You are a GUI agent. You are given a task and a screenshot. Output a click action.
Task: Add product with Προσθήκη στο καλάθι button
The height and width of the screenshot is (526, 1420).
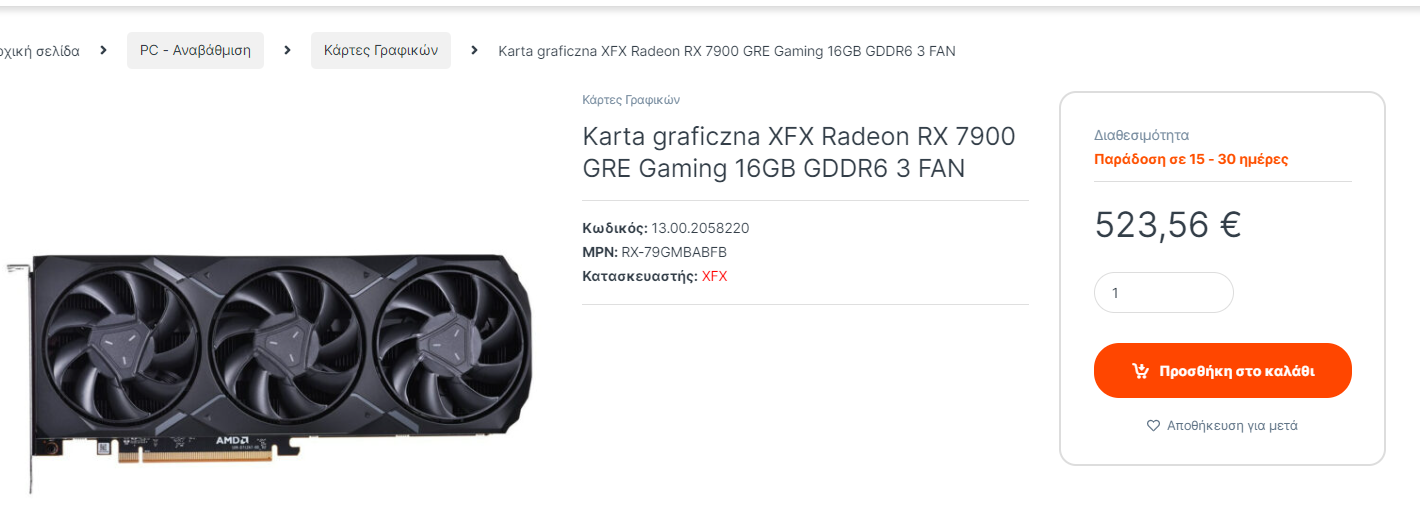(x=1223, y=371)
